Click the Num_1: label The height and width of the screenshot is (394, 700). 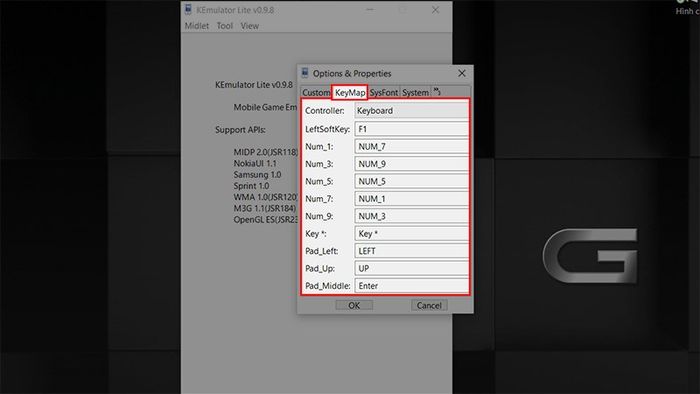coord(319,146)
